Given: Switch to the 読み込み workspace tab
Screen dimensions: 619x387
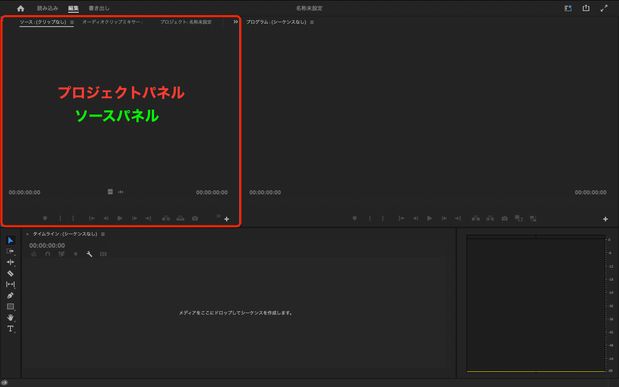Looking at the screenshot, I should [x=47, y=8].
